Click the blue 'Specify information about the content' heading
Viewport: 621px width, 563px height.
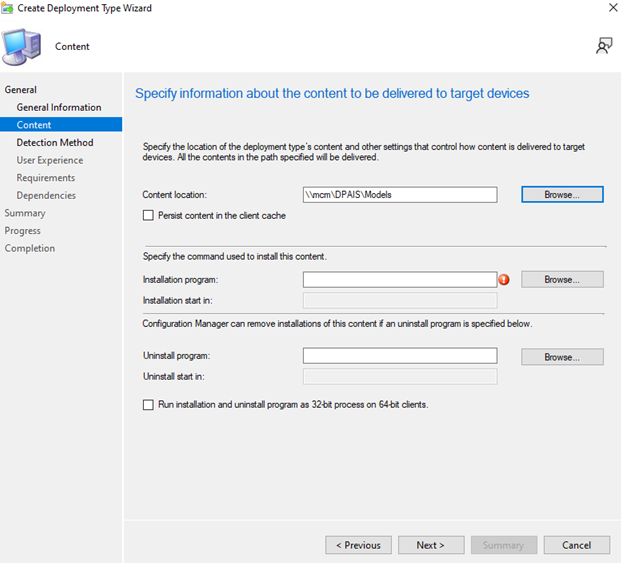click(332, 93)
